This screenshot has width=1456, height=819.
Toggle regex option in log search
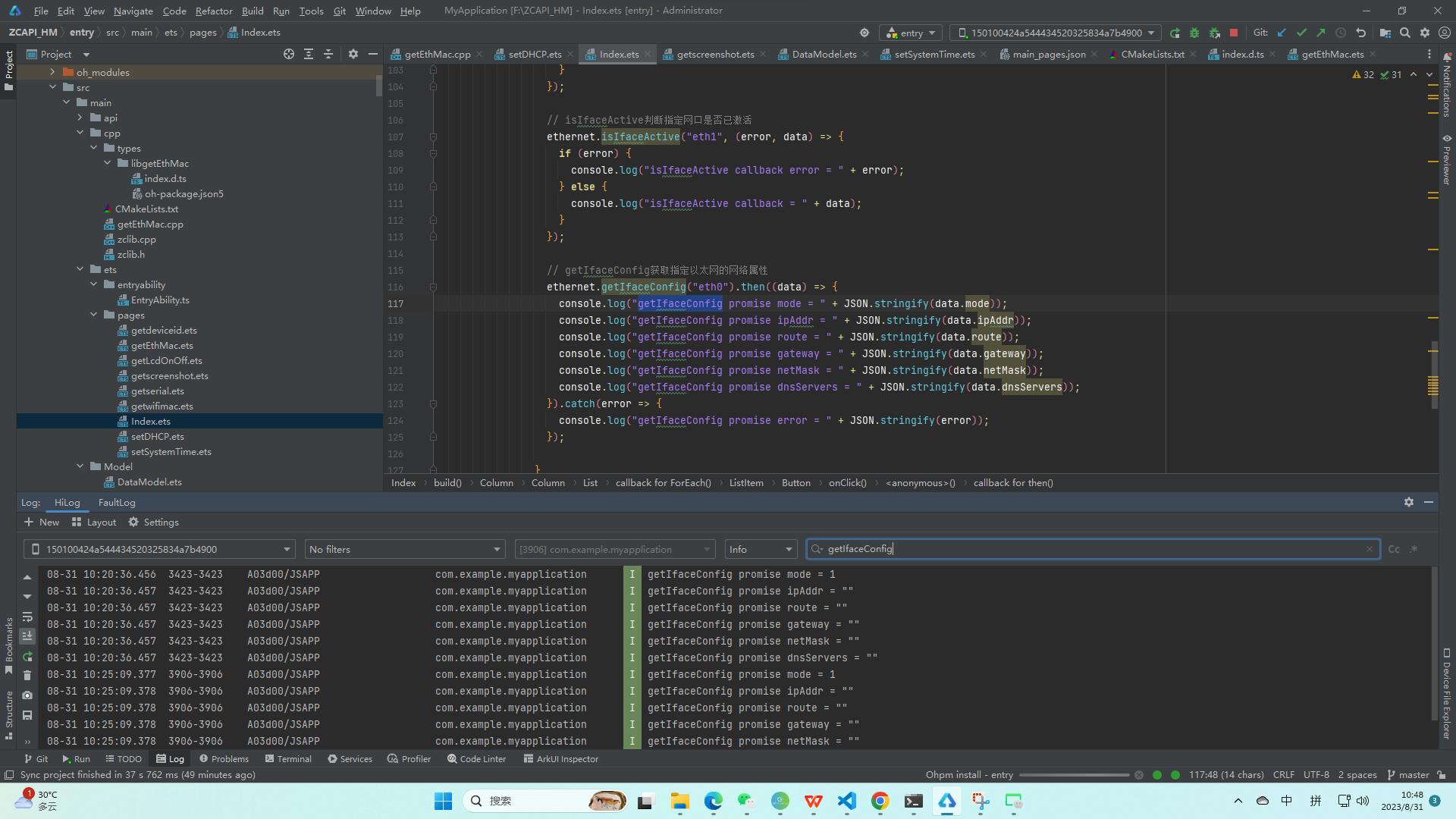click(x=1414, y=549)
